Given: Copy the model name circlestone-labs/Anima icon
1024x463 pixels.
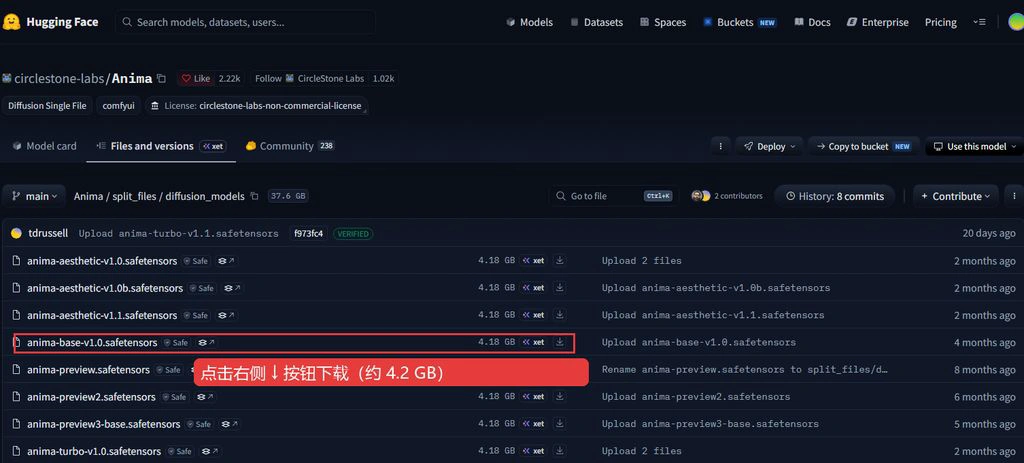Looking at the screenshot, I should point(161,78).
